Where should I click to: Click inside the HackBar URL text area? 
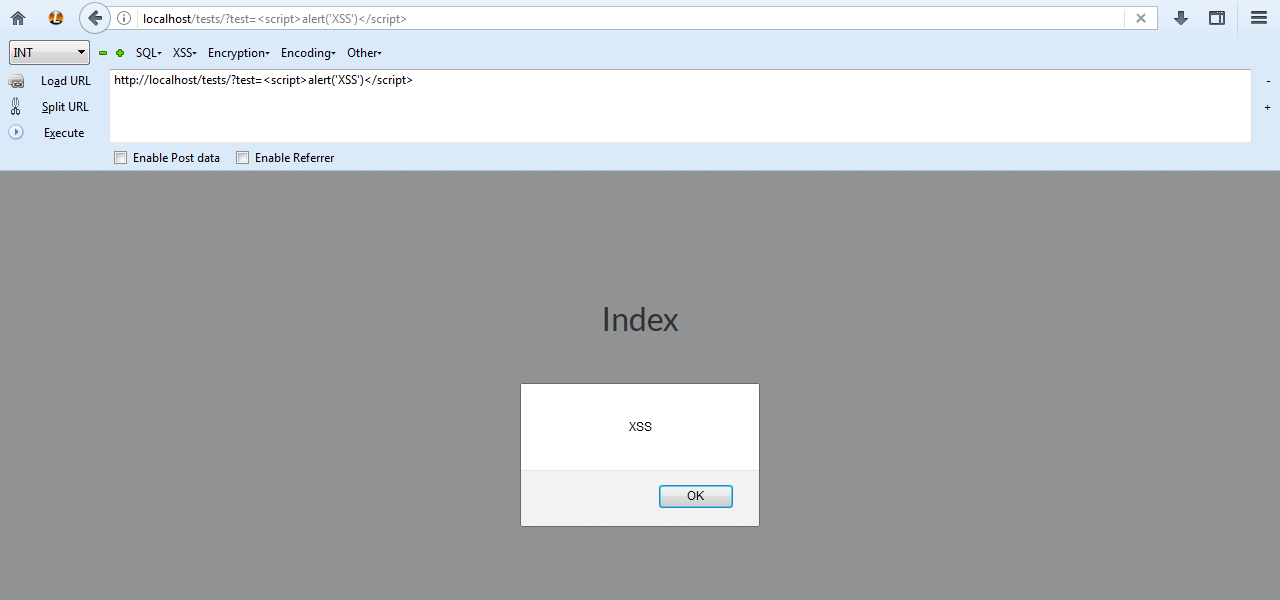680,106
